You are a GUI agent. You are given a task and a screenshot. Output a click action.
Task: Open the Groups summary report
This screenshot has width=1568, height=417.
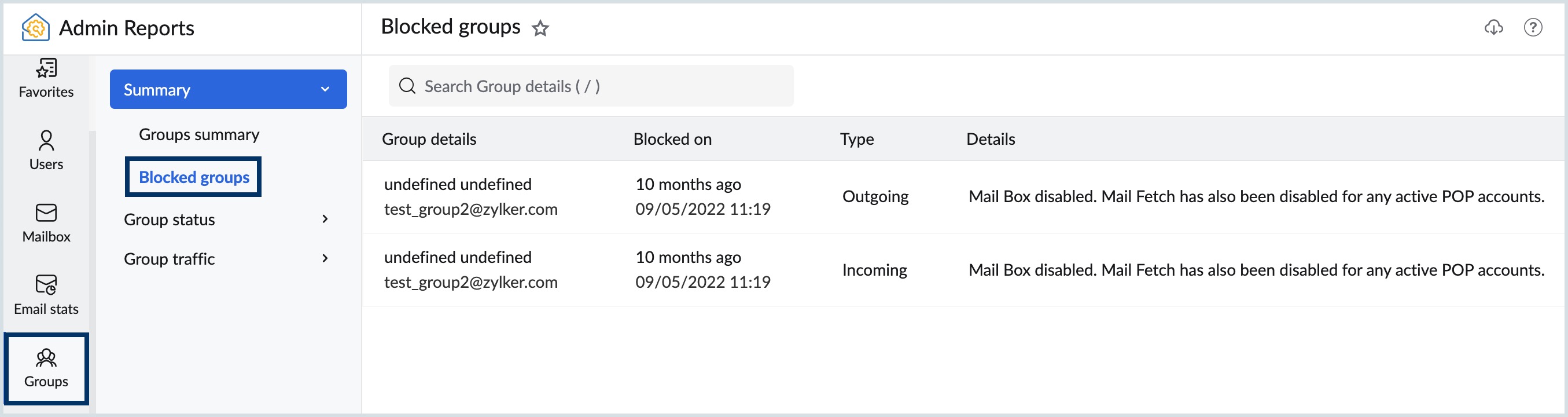[199, 135]
